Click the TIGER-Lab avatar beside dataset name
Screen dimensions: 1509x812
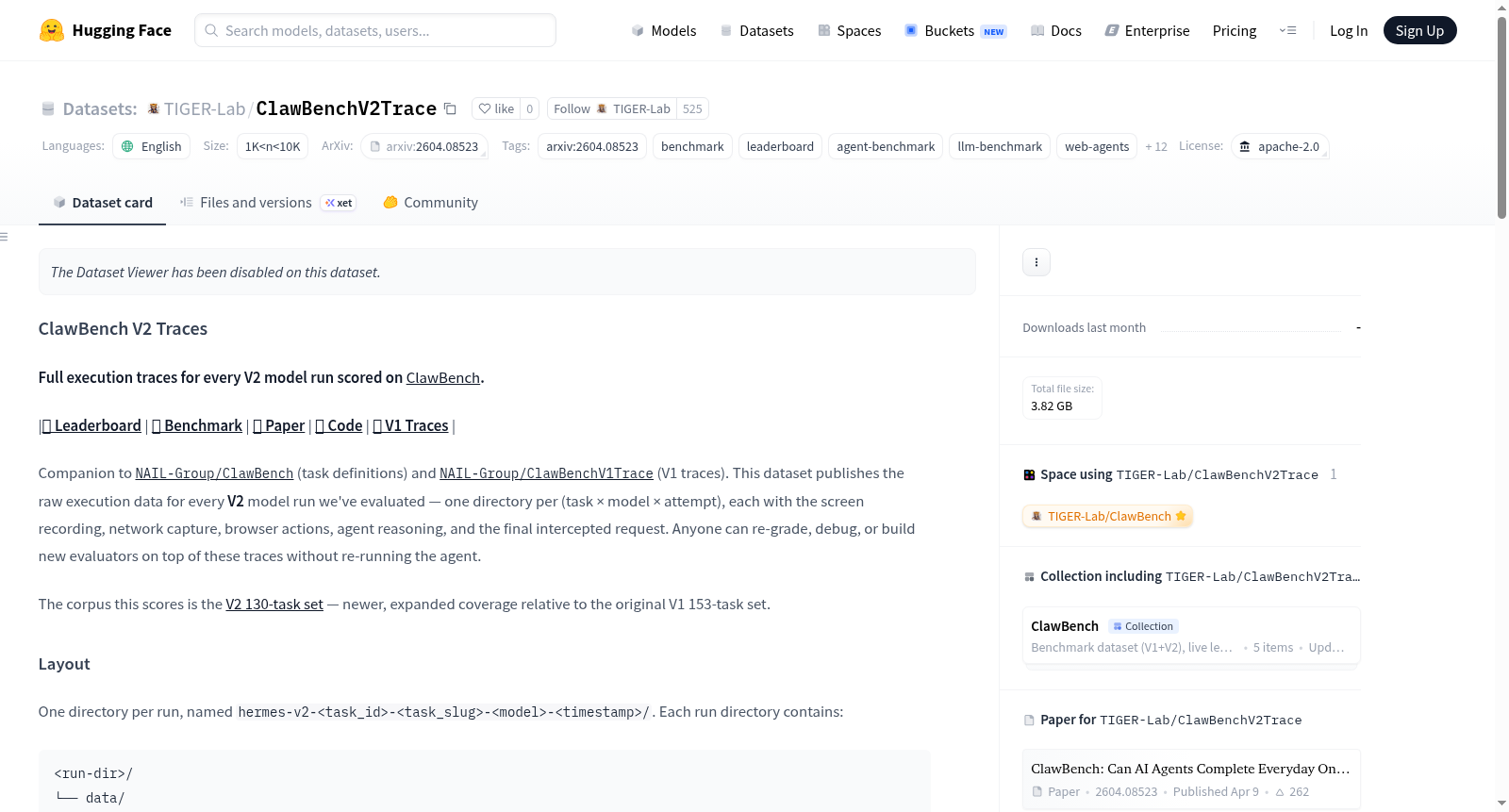pyautogui.click(x=154, y=108)
